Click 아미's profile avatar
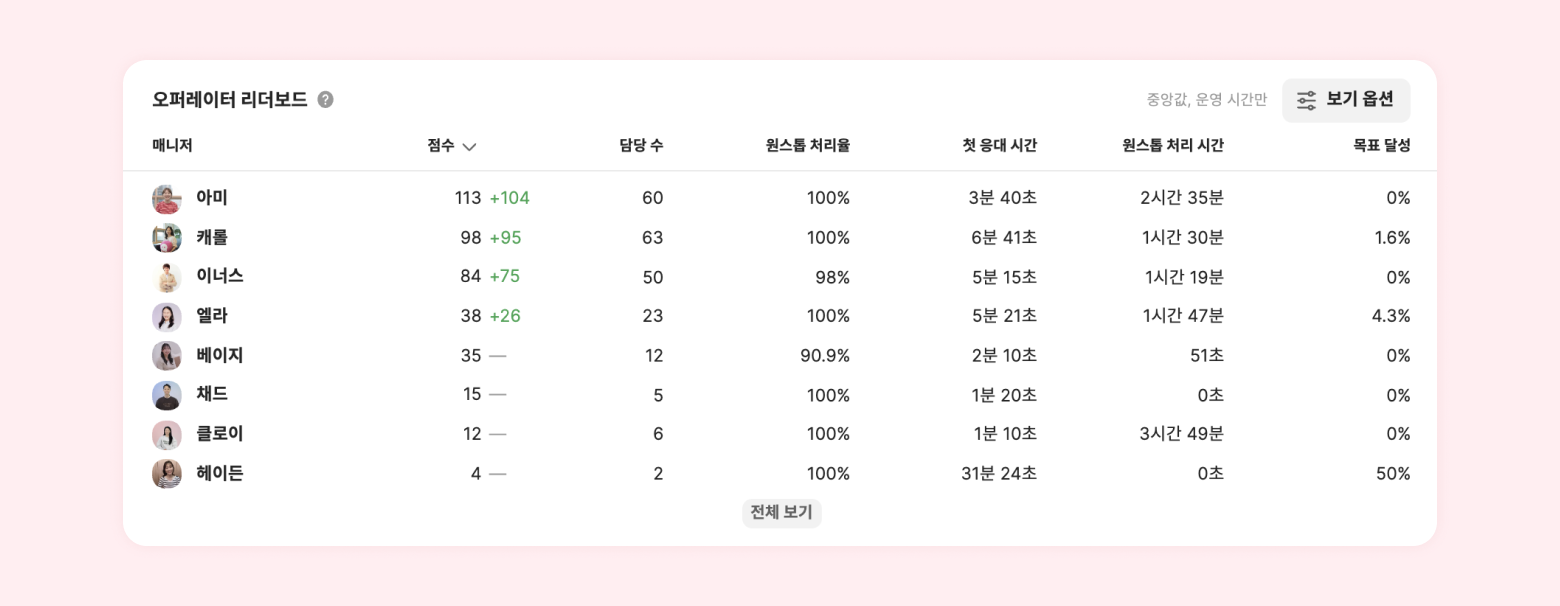The width and height of the screenshot is (1560, 606). (x=167, y=199)
